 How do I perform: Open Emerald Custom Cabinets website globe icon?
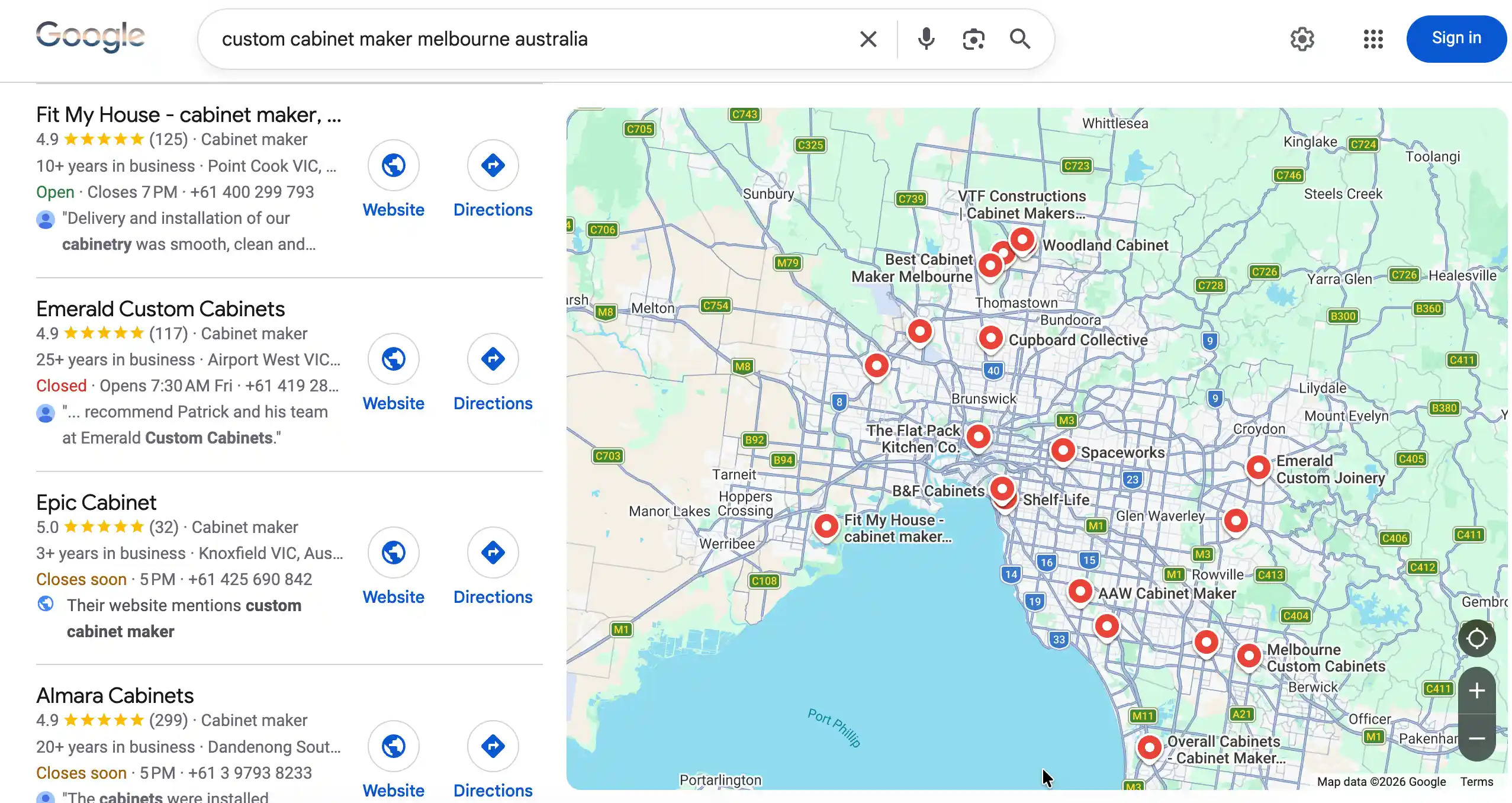click(394, 359)
